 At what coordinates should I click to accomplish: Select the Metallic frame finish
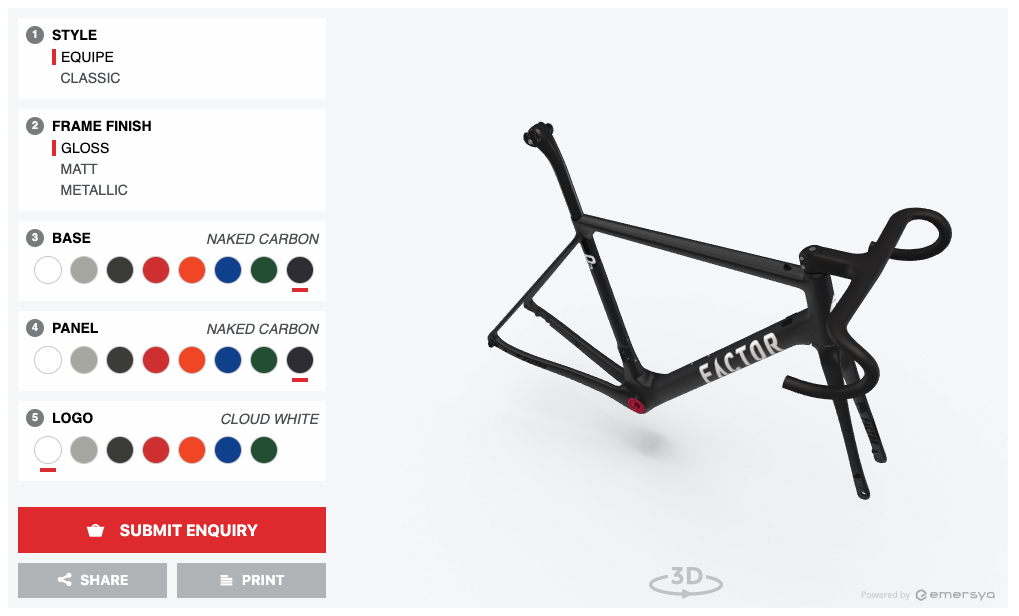tap(94, 190)
